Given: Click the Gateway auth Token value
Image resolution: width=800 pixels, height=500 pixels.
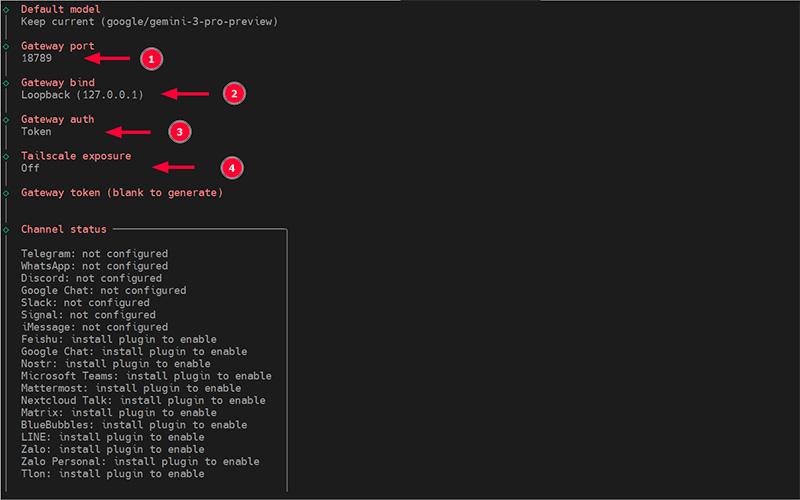Looking at the screenshot, I should tap(36, 132).
